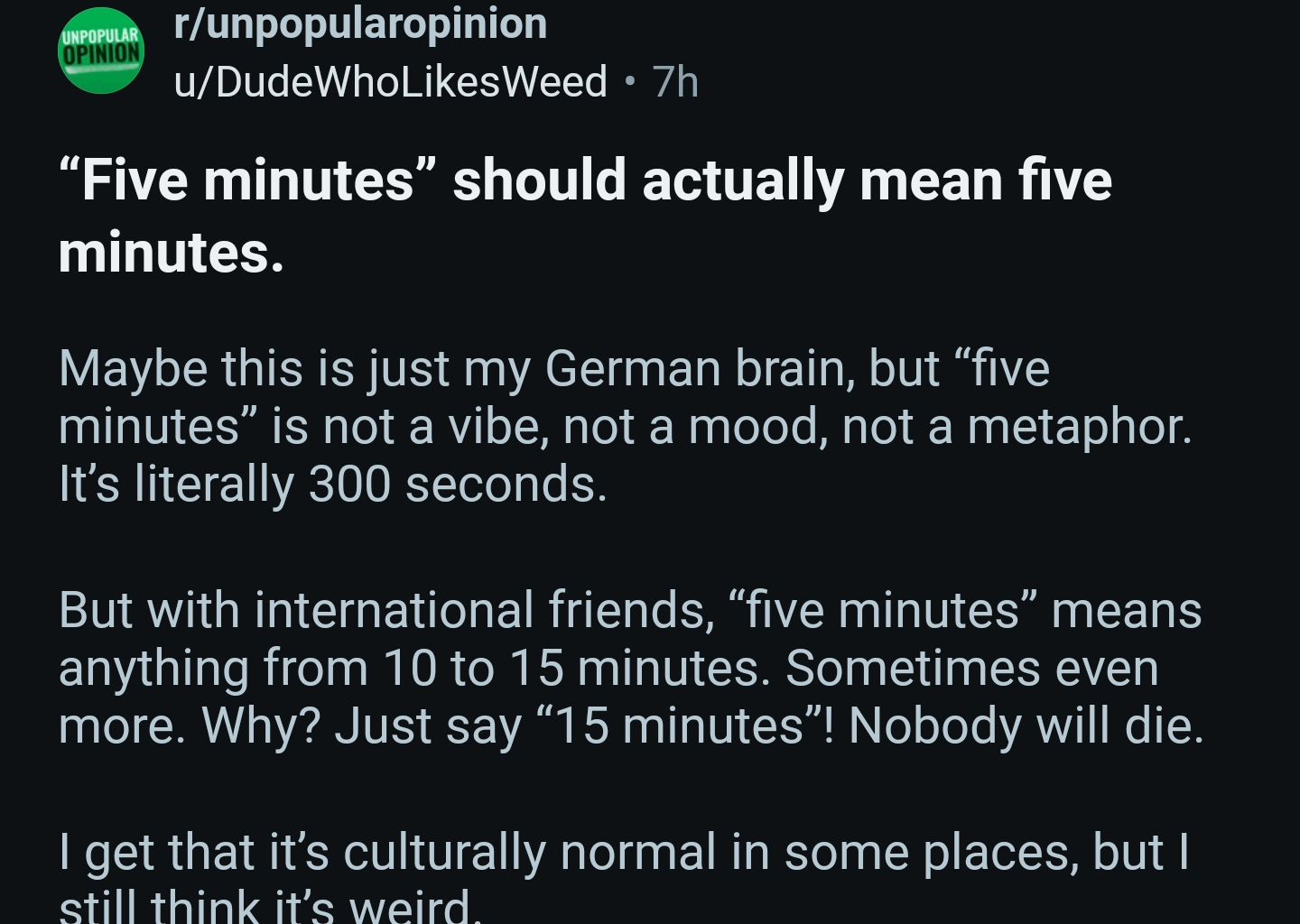Tap the Unpopular Opinion subreddit avatar
Viewport: 1300px width, 924px height.
pyautogui.click(x=101, y=51)
